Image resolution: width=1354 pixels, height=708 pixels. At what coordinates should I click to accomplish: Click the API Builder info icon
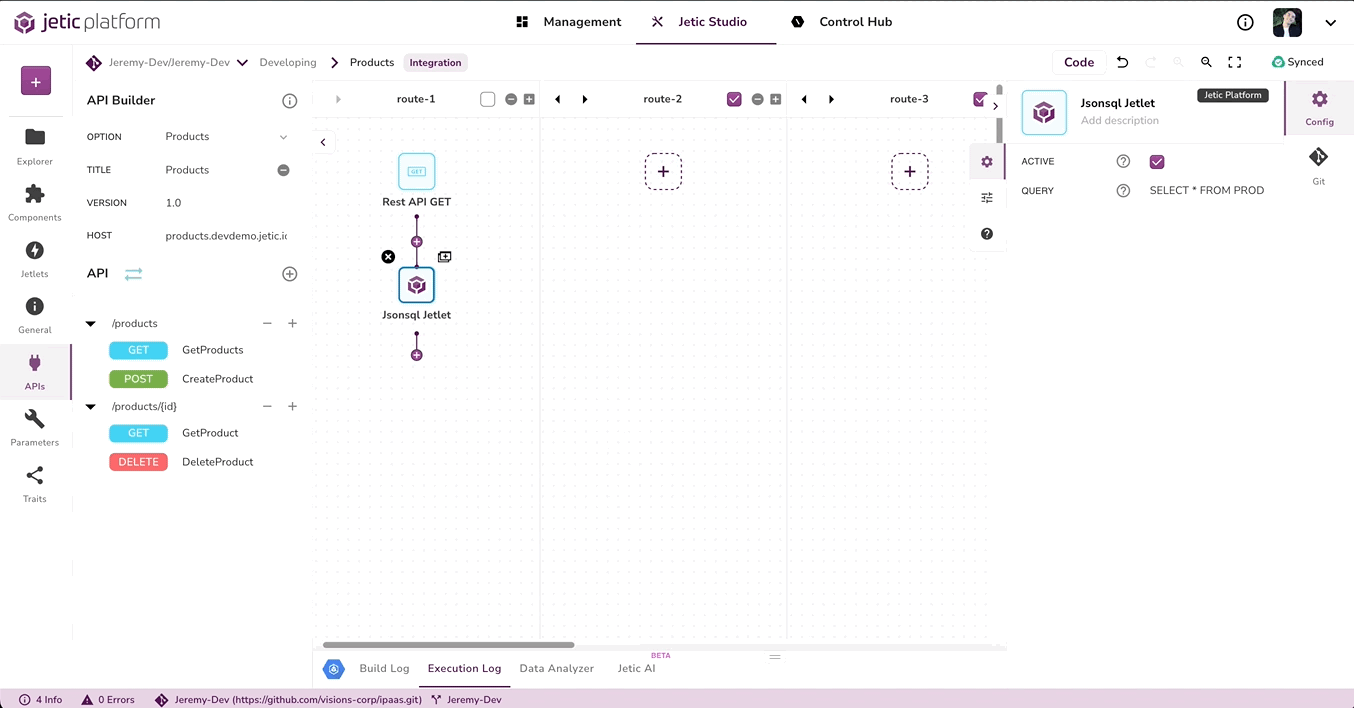[x=290, y=101]
